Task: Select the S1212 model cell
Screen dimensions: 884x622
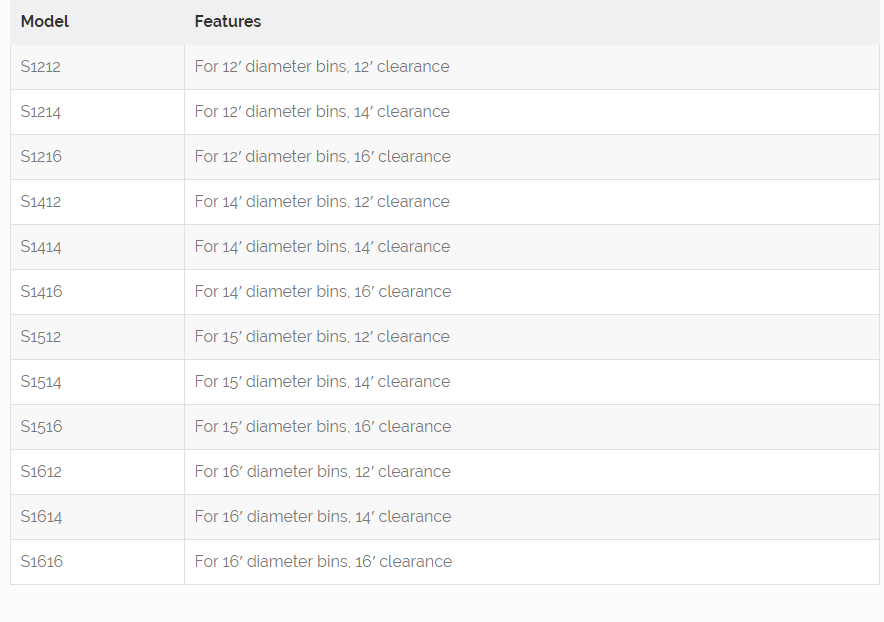Action: tap(41, 67)
